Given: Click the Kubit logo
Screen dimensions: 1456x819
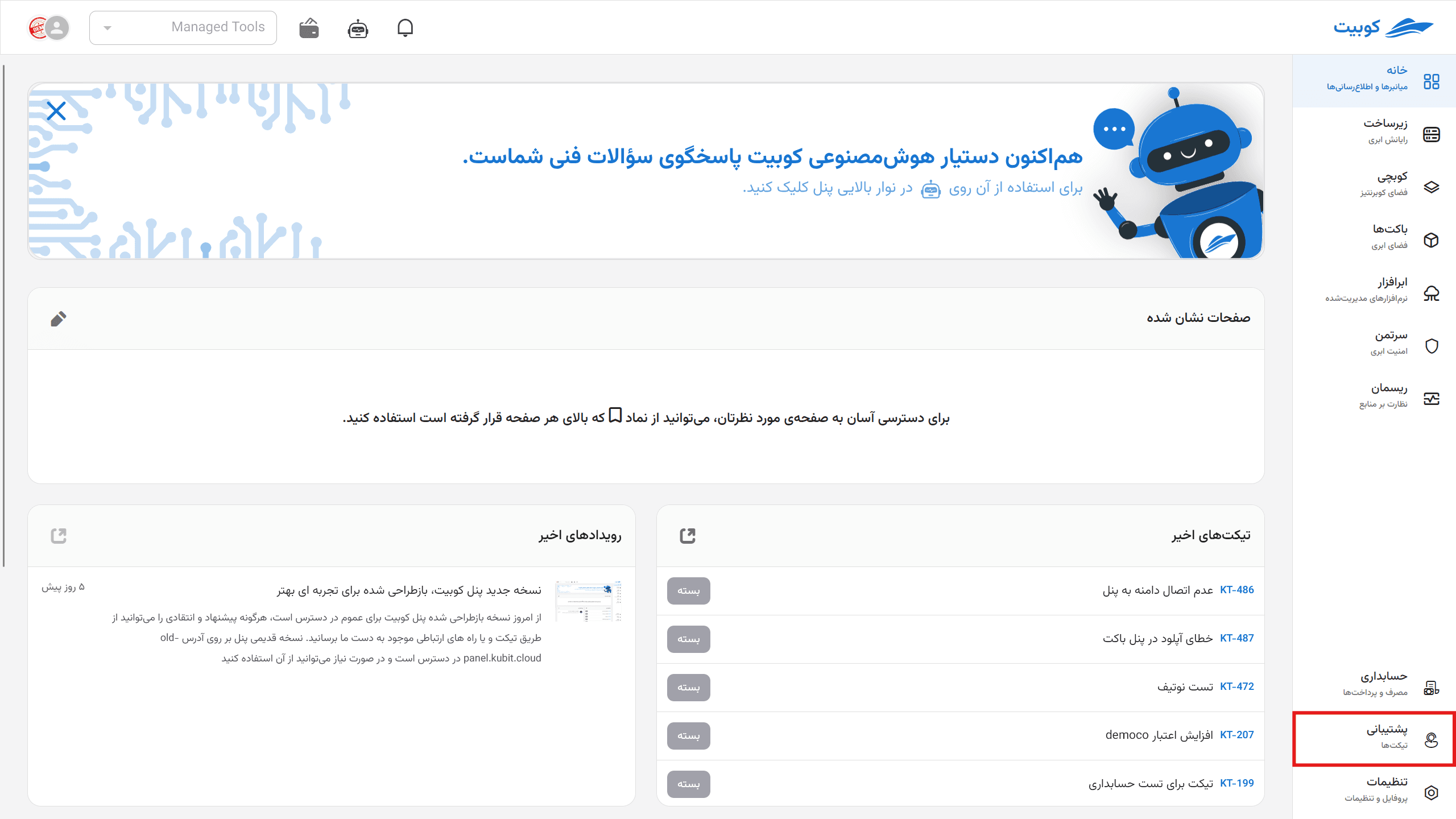Looking at the screenshot, I should 1383,27.
